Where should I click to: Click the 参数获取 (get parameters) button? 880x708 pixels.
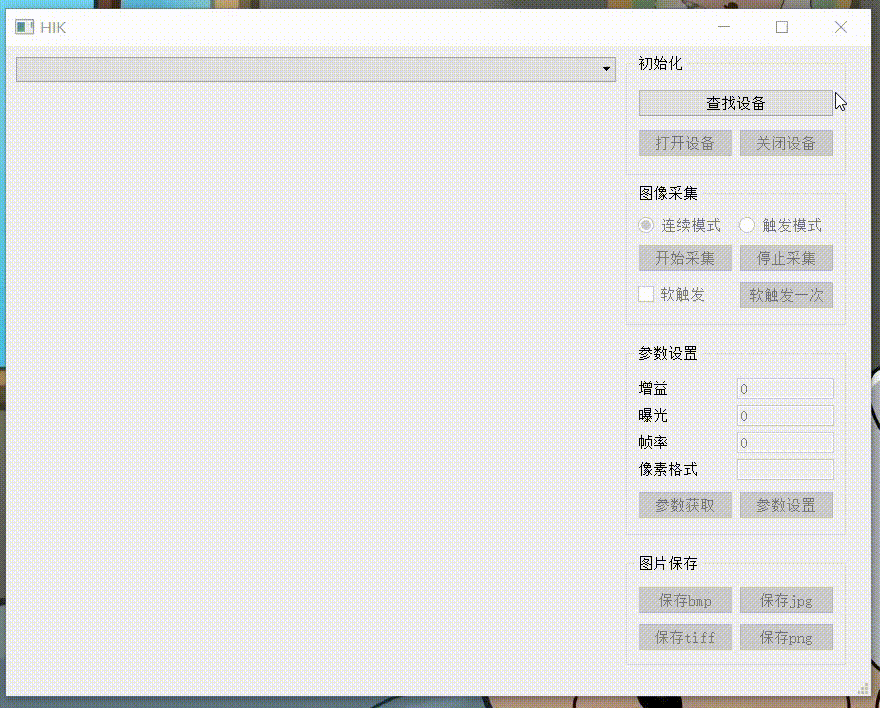tap(685, 505)
